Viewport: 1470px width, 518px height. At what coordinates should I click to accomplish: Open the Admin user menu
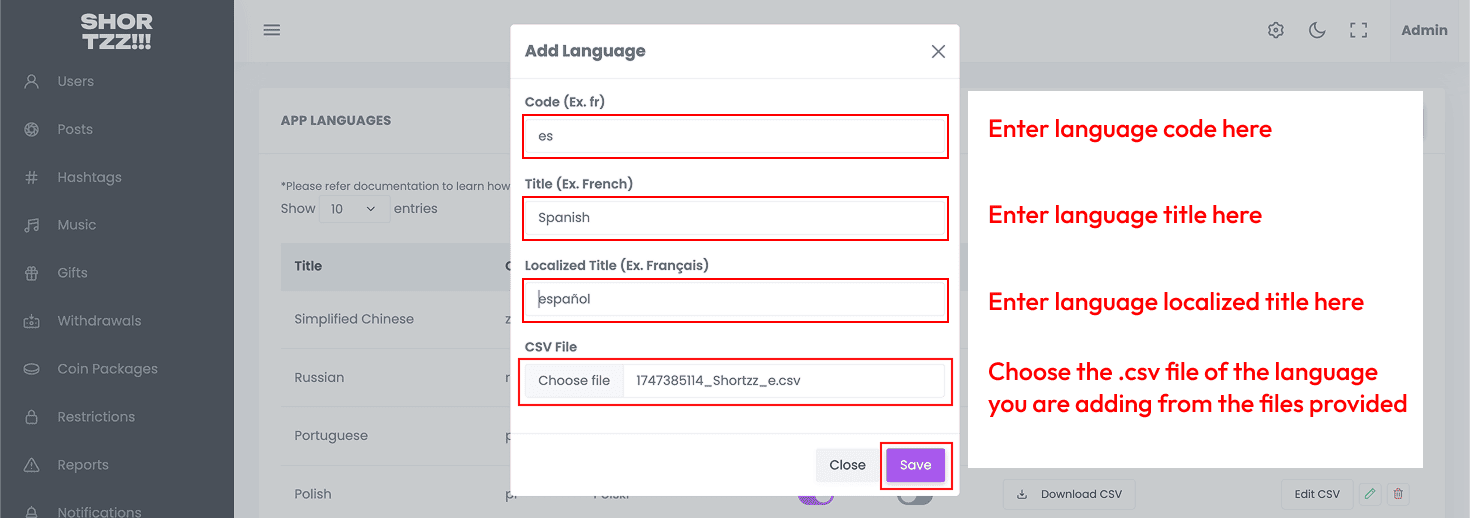pyautogui.click(x=1424, y=30)
